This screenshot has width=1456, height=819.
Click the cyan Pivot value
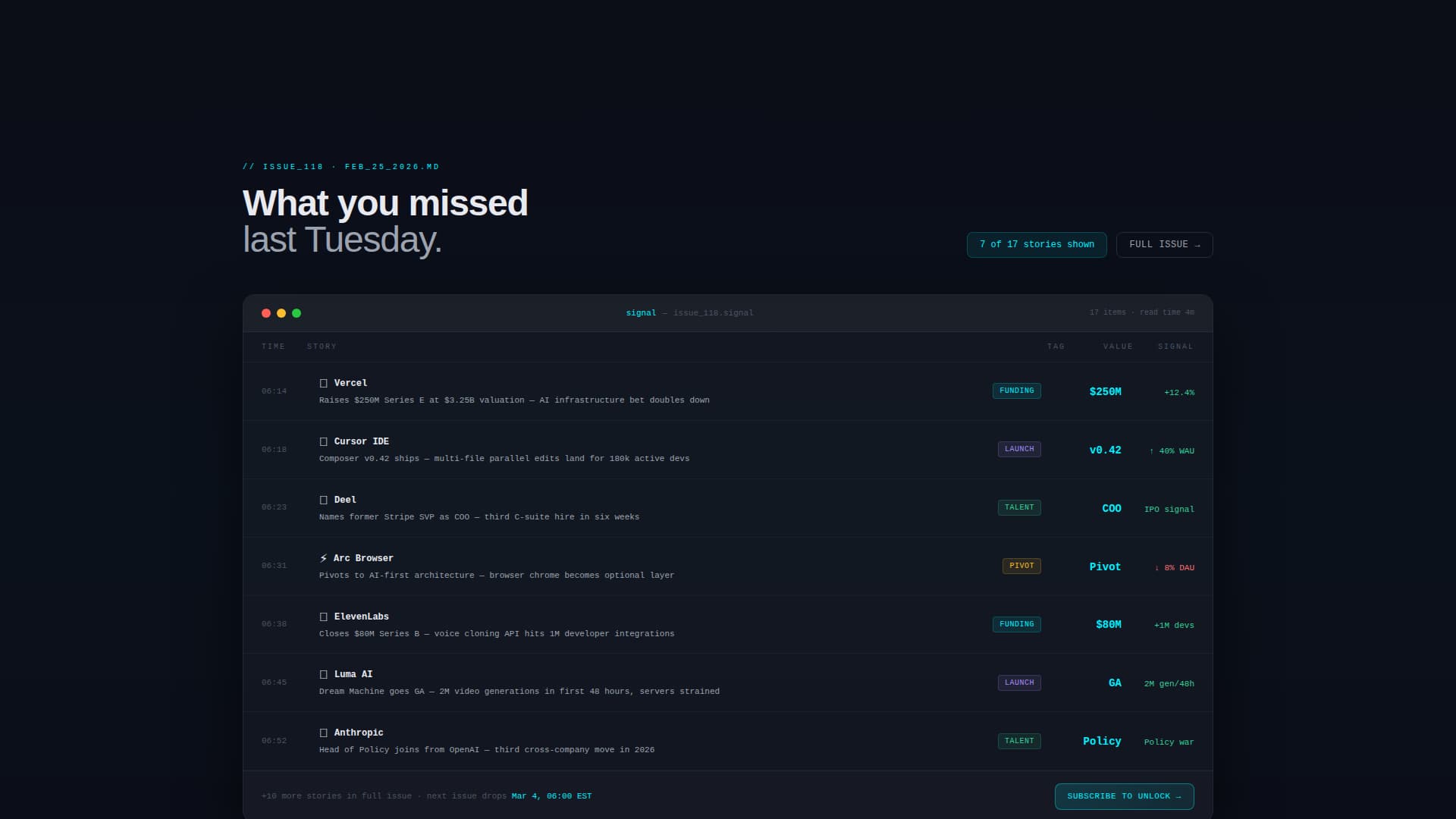(1105, 567)
